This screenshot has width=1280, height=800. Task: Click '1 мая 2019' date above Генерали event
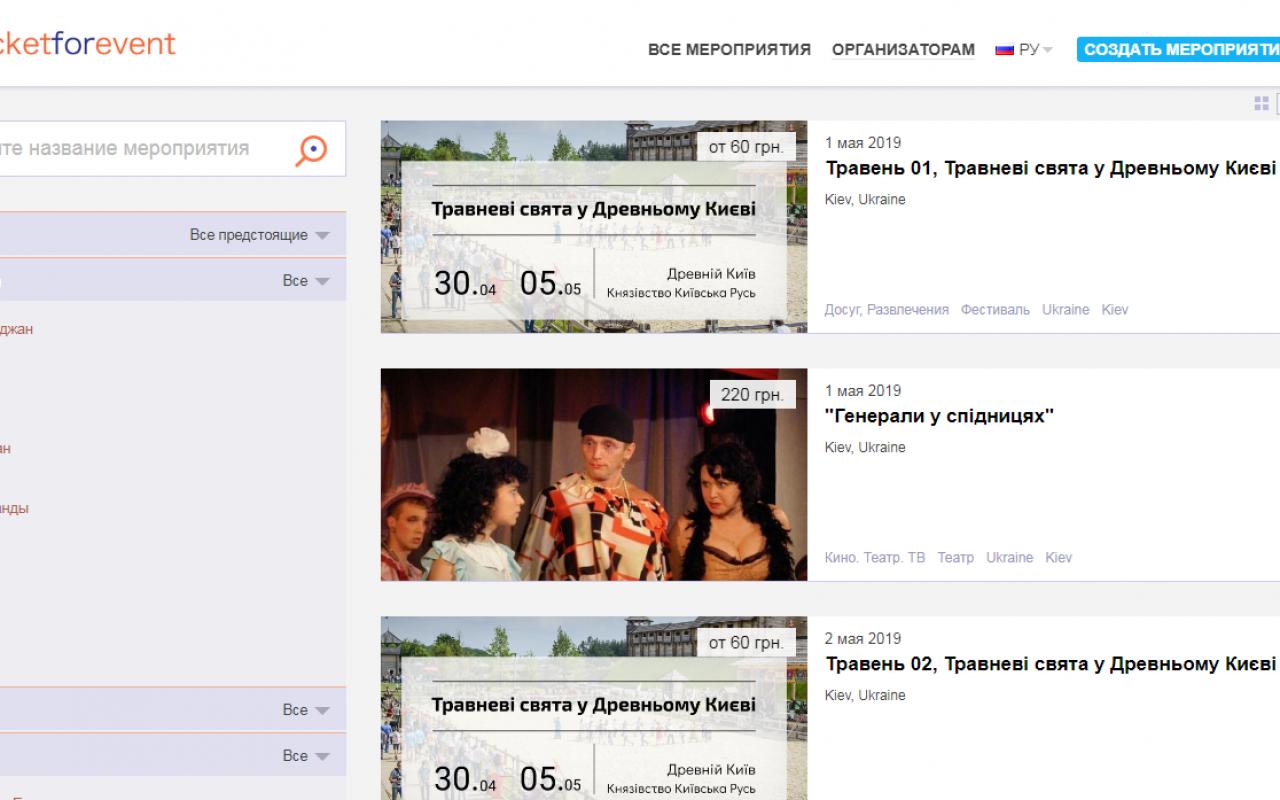coord(863,391)
